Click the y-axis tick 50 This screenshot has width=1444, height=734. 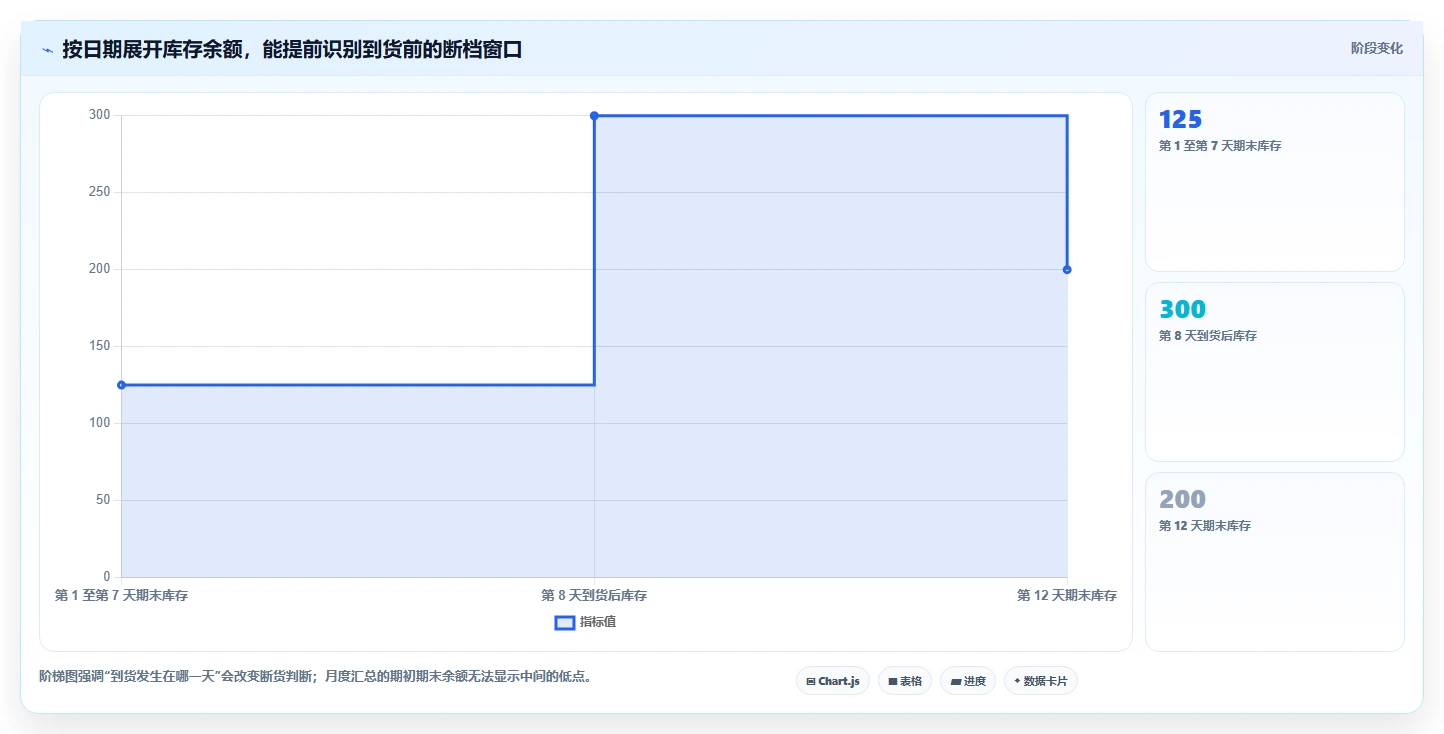click(103, 500)
